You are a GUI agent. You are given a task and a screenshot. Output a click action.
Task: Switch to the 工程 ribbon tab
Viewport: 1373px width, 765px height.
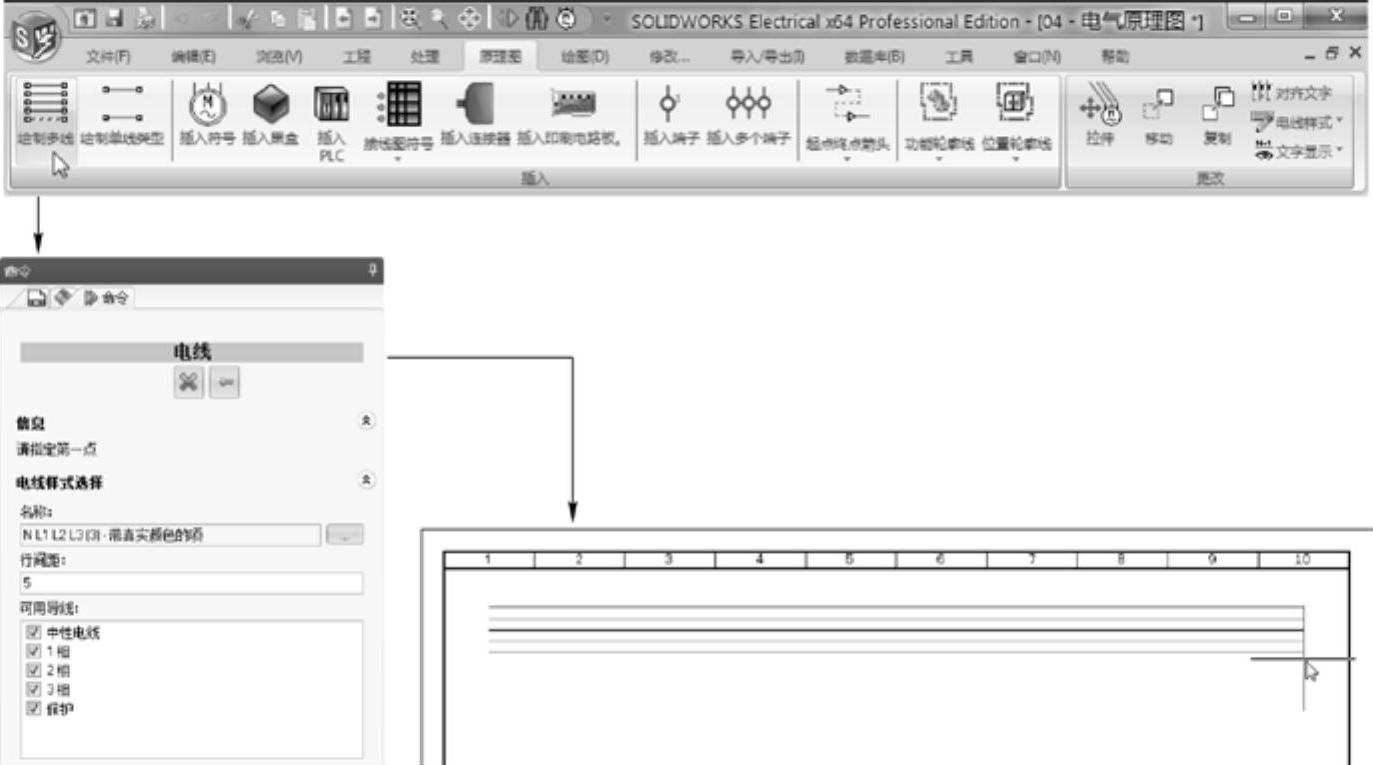click(357, 56)
